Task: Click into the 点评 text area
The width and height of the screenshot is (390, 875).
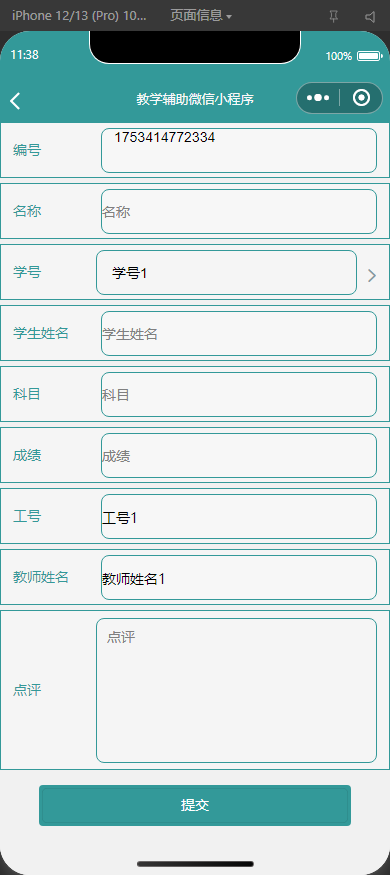Action: (x=237, y=690)
